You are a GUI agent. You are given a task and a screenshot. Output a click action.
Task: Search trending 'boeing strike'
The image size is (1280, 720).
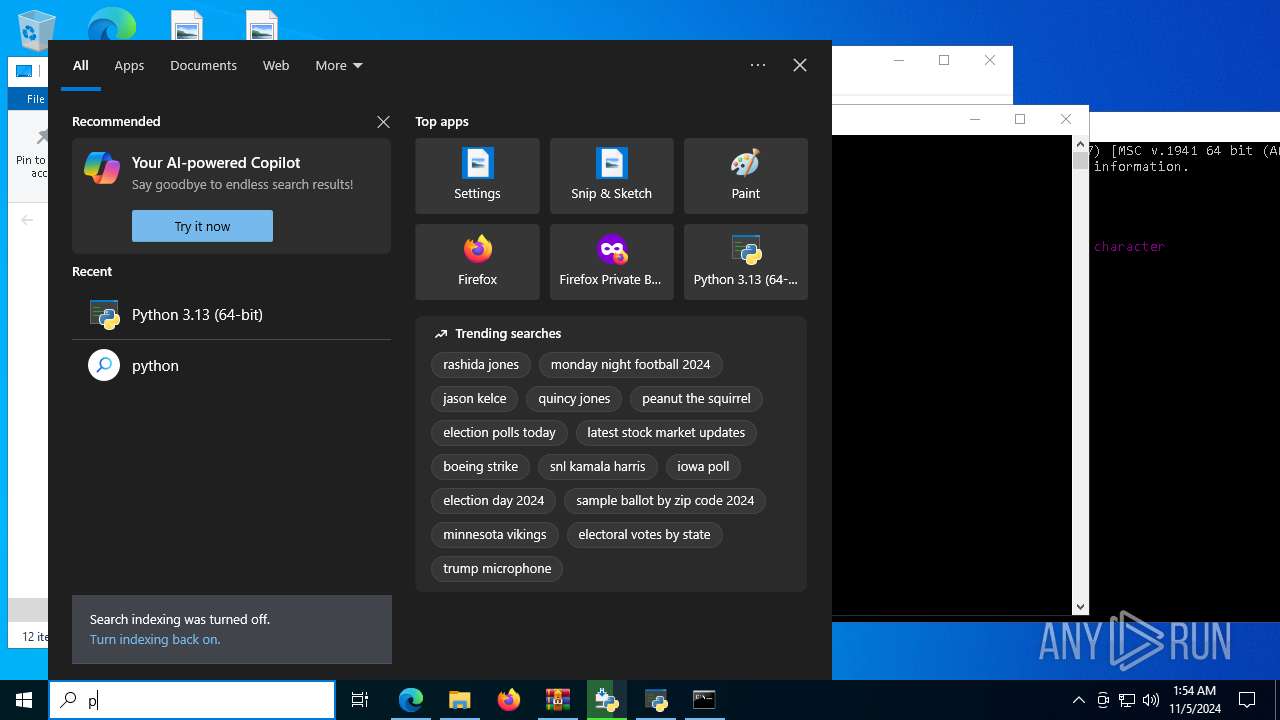[480, 467]
